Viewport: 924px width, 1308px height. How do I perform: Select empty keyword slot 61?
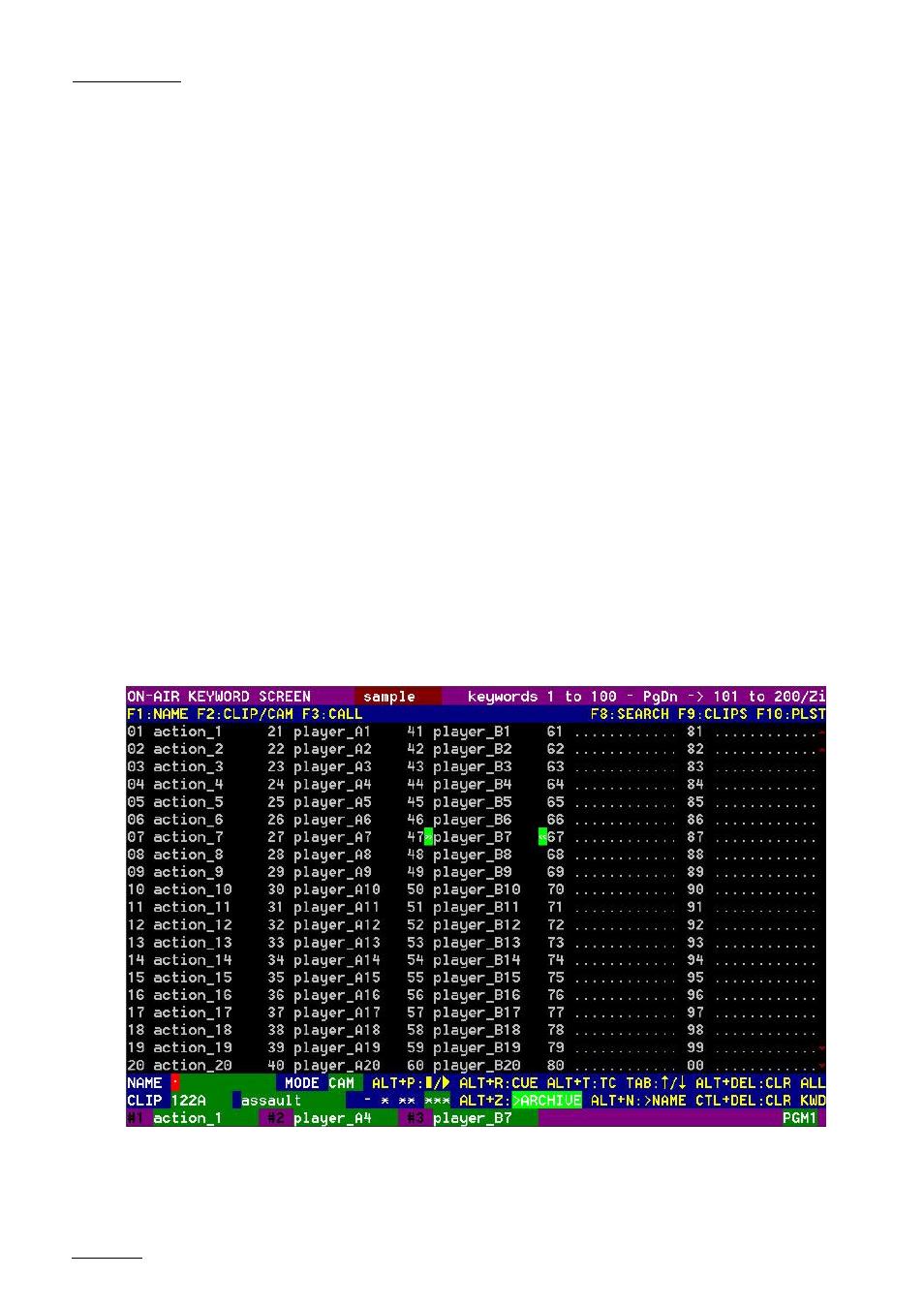pos(612,732)
